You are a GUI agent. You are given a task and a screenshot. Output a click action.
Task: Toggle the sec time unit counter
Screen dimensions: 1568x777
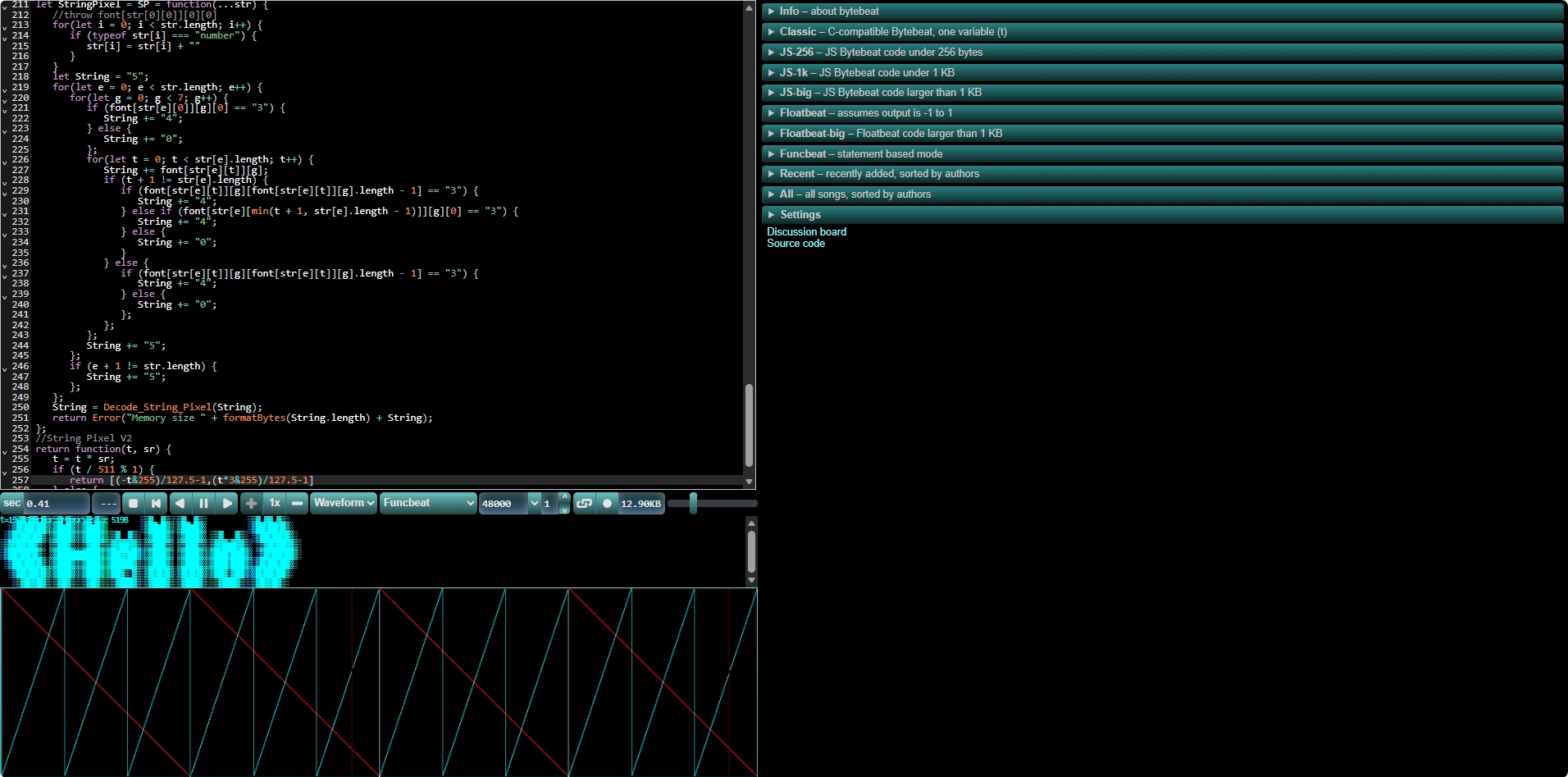tap(12, 504)
